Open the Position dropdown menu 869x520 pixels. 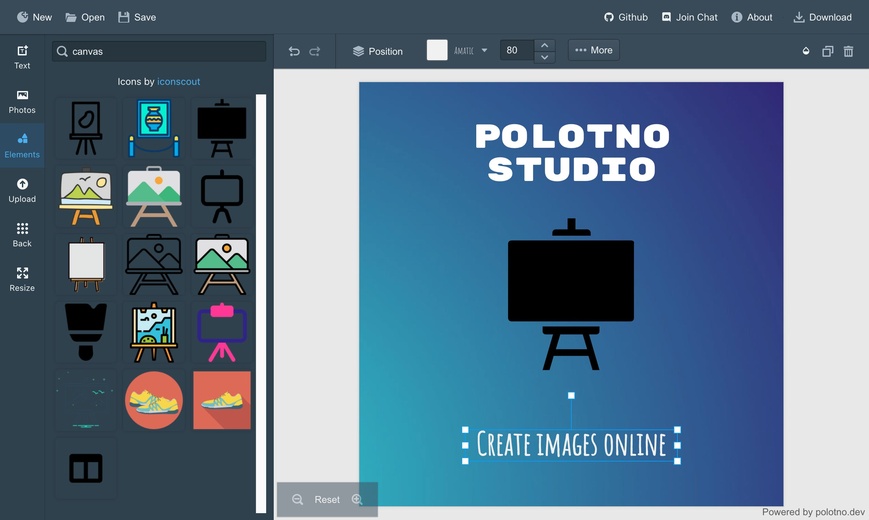coord(377,51)
